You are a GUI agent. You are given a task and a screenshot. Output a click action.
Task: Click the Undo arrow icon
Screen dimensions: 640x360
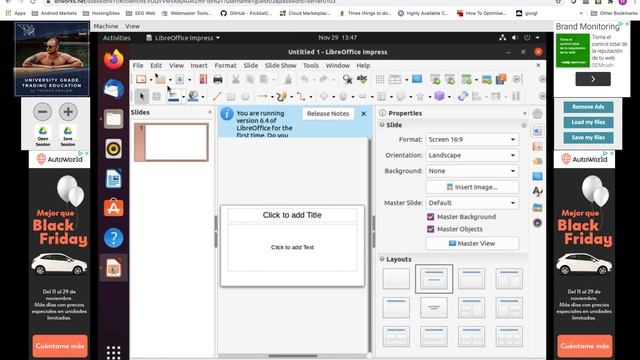pos(304,79)
